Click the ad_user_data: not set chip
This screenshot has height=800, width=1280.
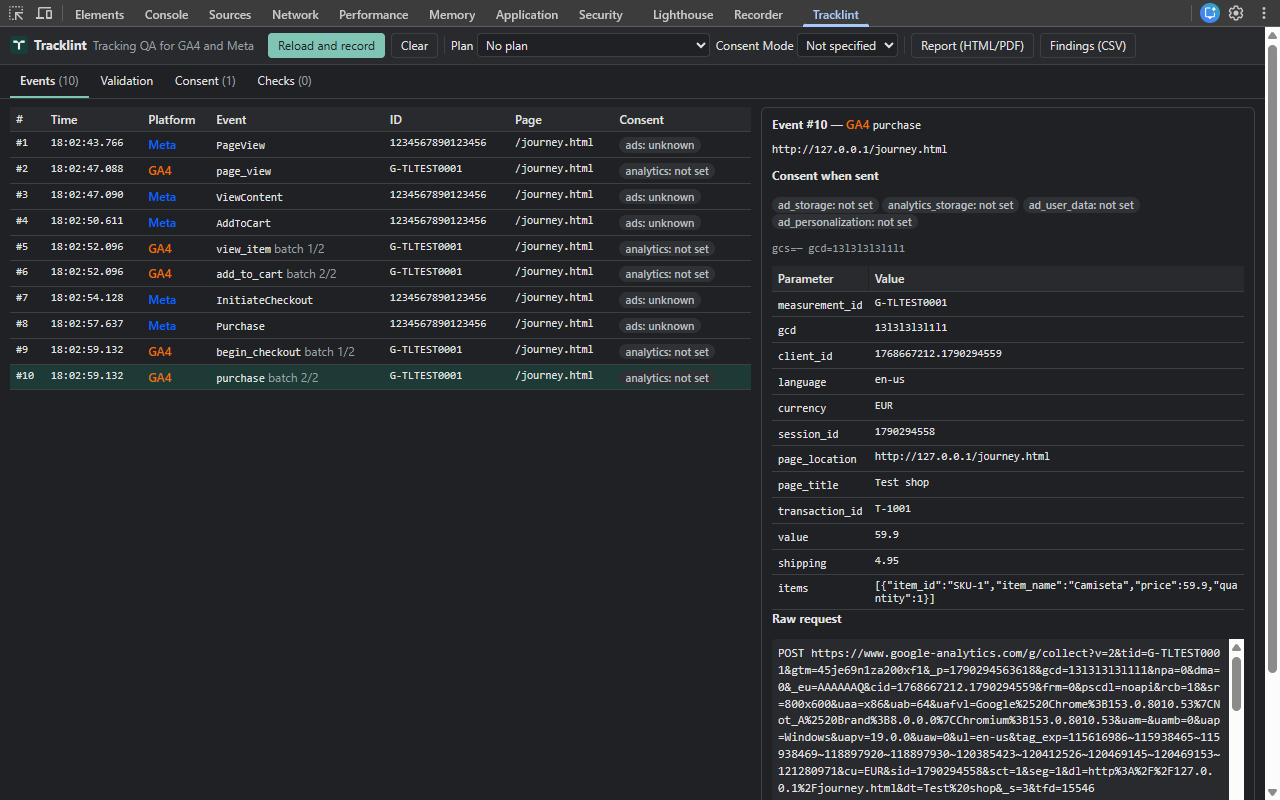coord(1081,205)
